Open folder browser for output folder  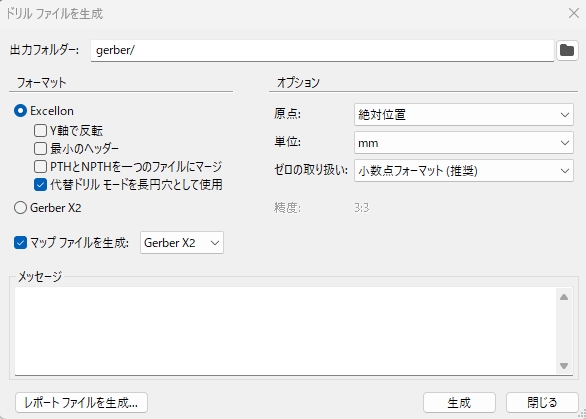click(x=567, y=50)
